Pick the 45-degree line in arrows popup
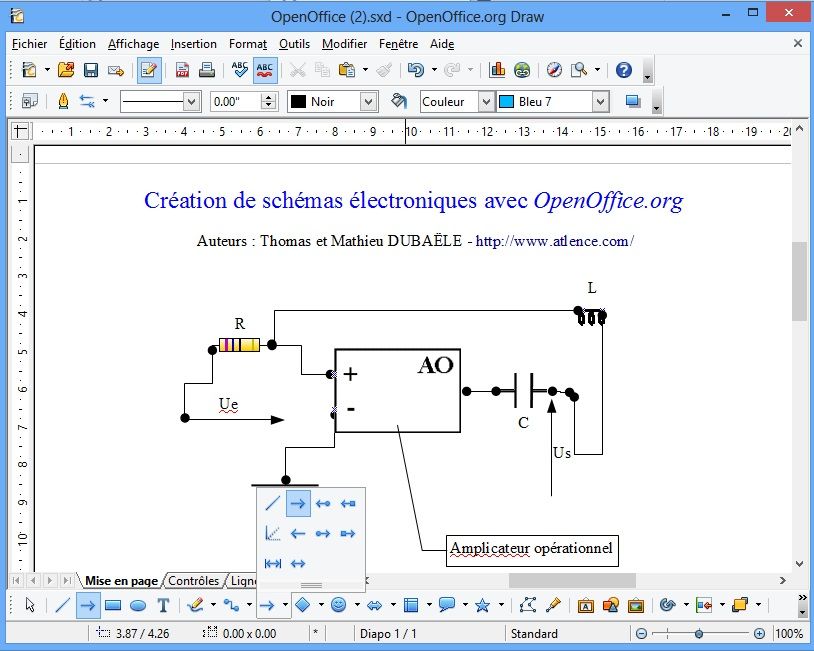The width and height of the screenshot is (814, 651). (273, 533)
